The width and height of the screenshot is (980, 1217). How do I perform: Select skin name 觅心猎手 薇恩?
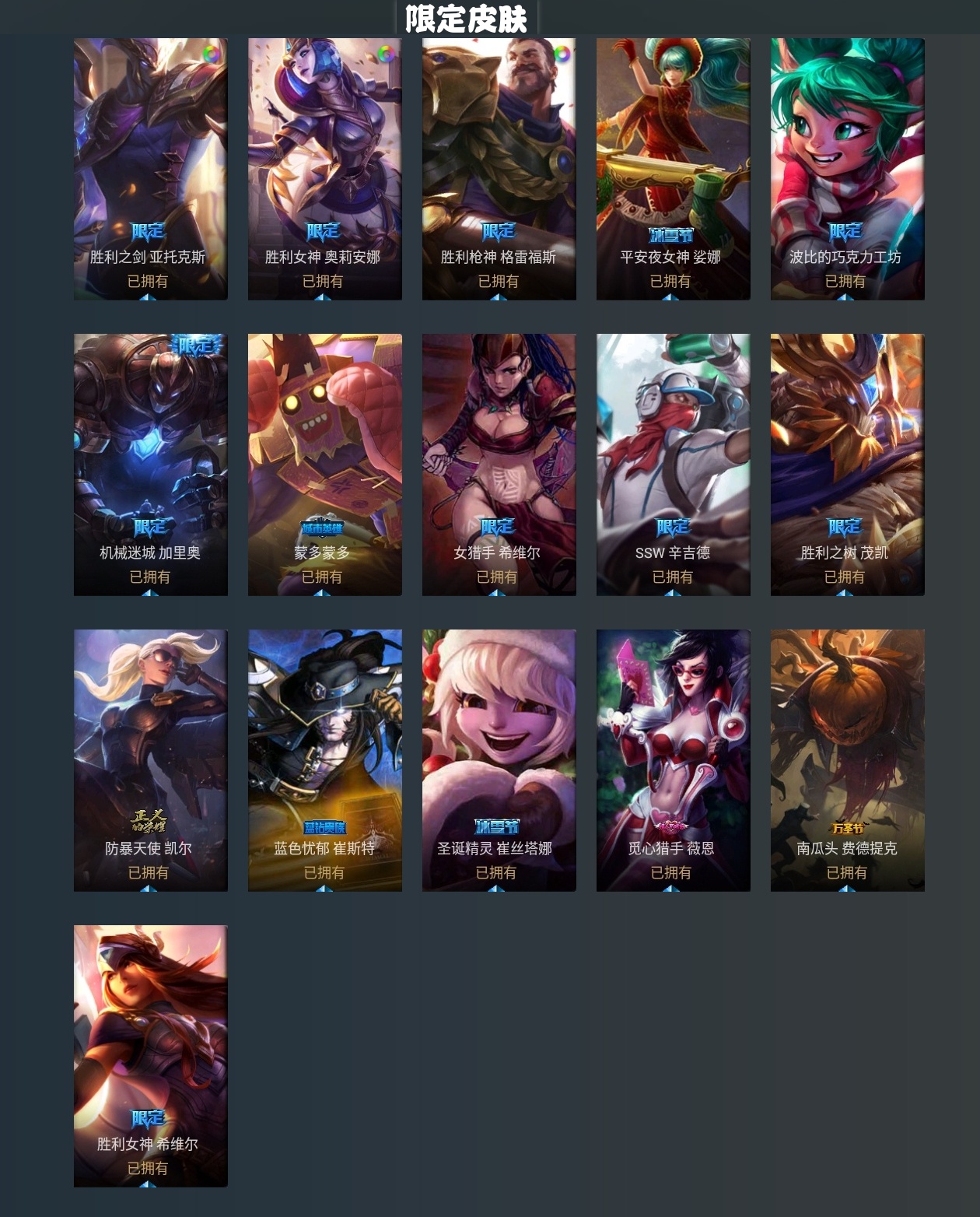pos(671,848)
